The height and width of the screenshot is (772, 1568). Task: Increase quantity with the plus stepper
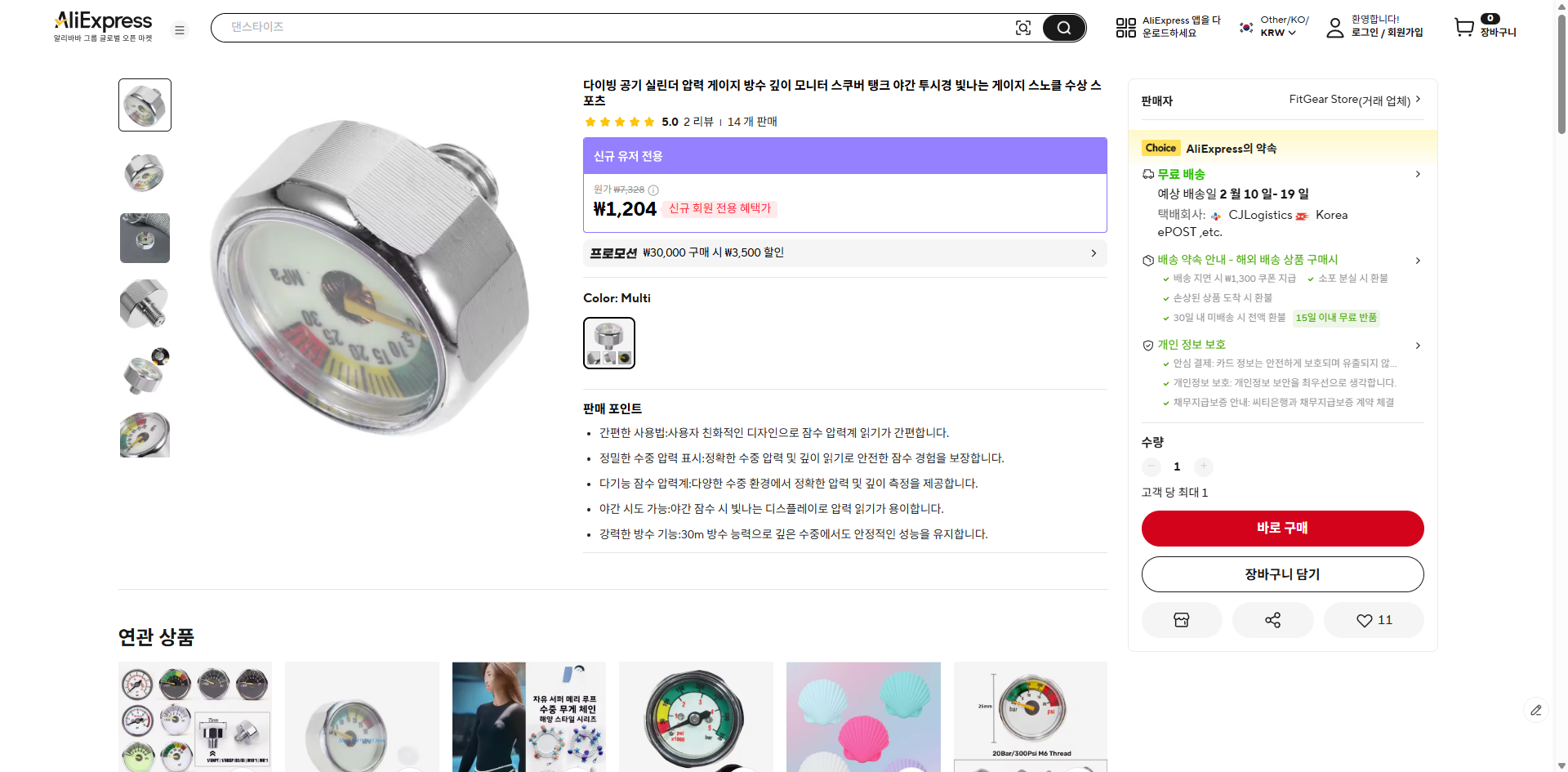pyautogui.click(x=1203, y=466)
